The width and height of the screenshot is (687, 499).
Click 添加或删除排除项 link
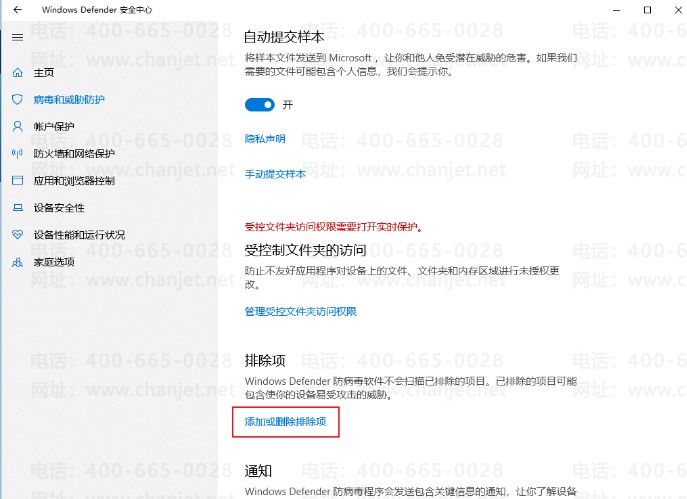pos(285,421)
